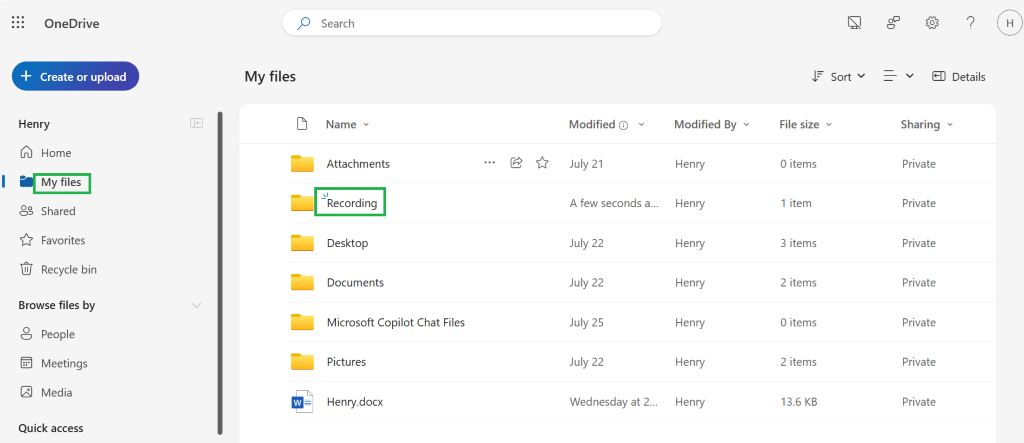Browse files by People
The width and height of the screenshot is (1024, 443).
point(47,335)
